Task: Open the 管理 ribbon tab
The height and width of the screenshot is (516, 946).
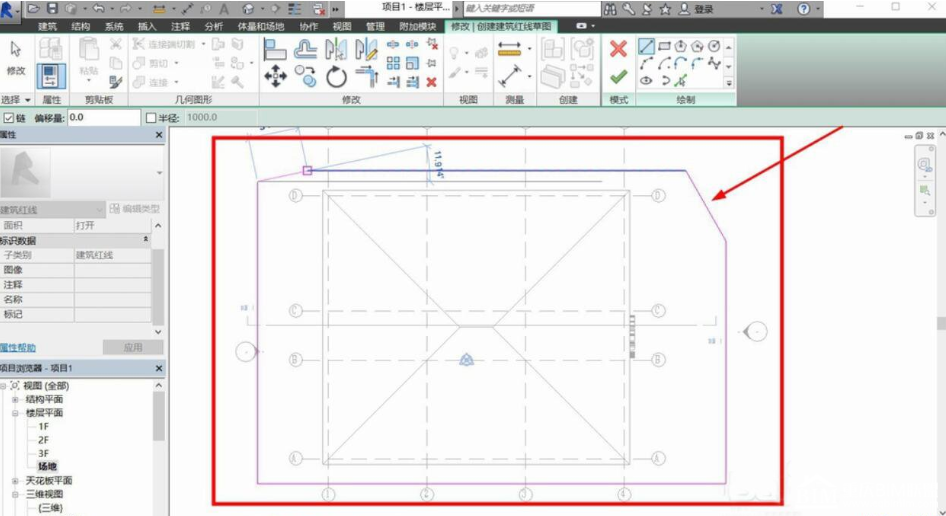Action: [x=375, y=27]
